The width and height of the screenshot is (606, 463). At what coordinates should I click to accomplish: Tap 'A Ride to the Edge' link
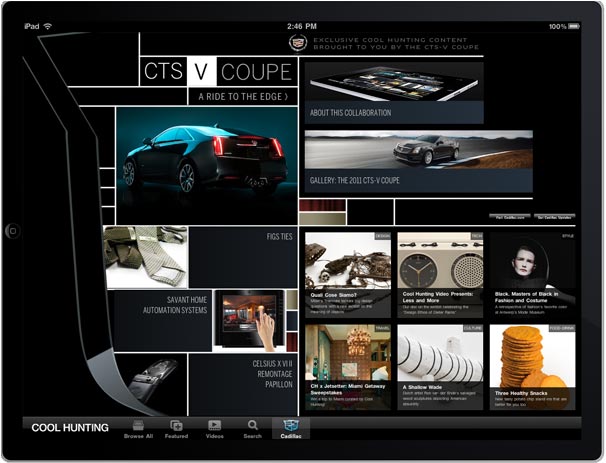(242, 97)
